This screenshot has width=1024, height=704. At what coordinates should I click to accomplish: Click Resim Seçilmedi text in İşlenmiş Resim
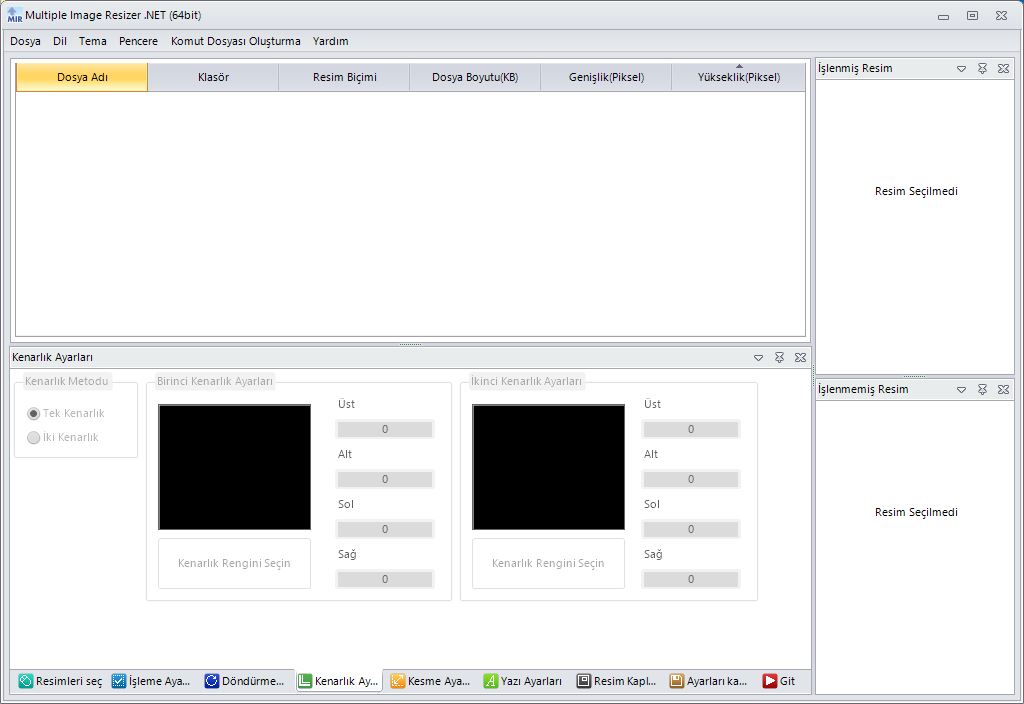pyautogui.click(x=916, y=191)
